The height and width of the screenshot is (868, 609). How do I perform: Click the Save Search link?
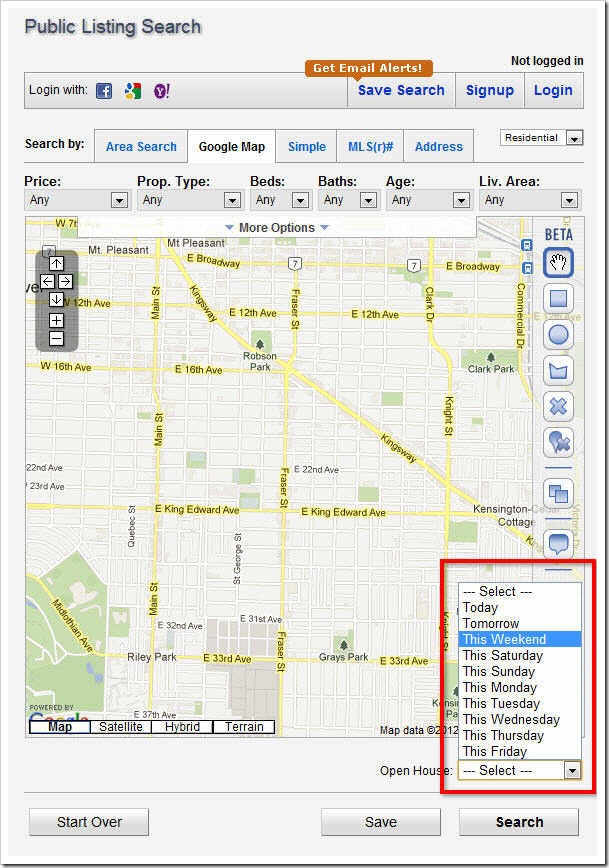point(401,90)
